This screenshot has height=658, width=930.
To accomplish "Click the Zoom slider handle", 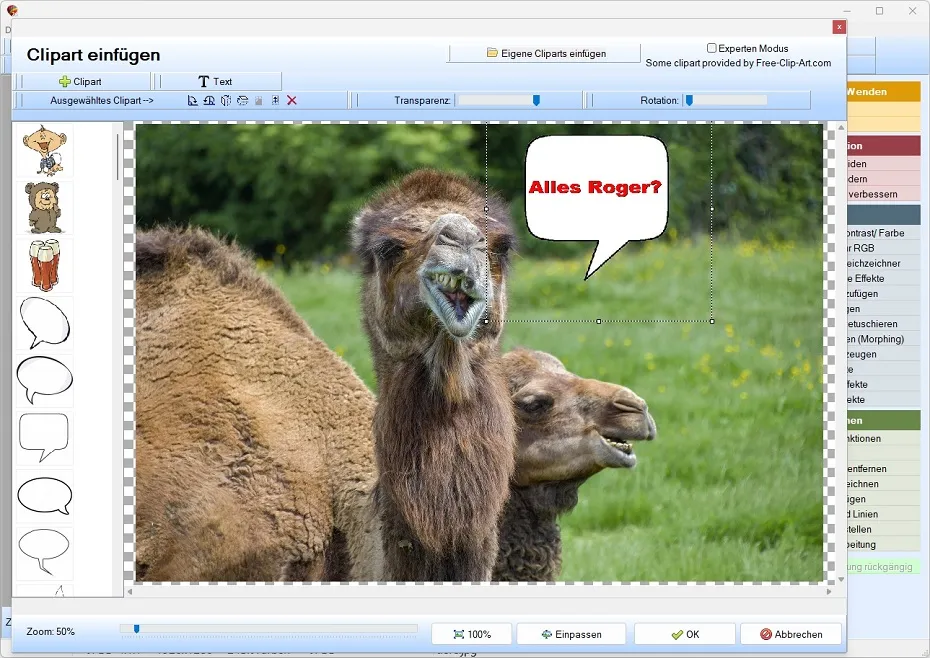I will point(136,629).
